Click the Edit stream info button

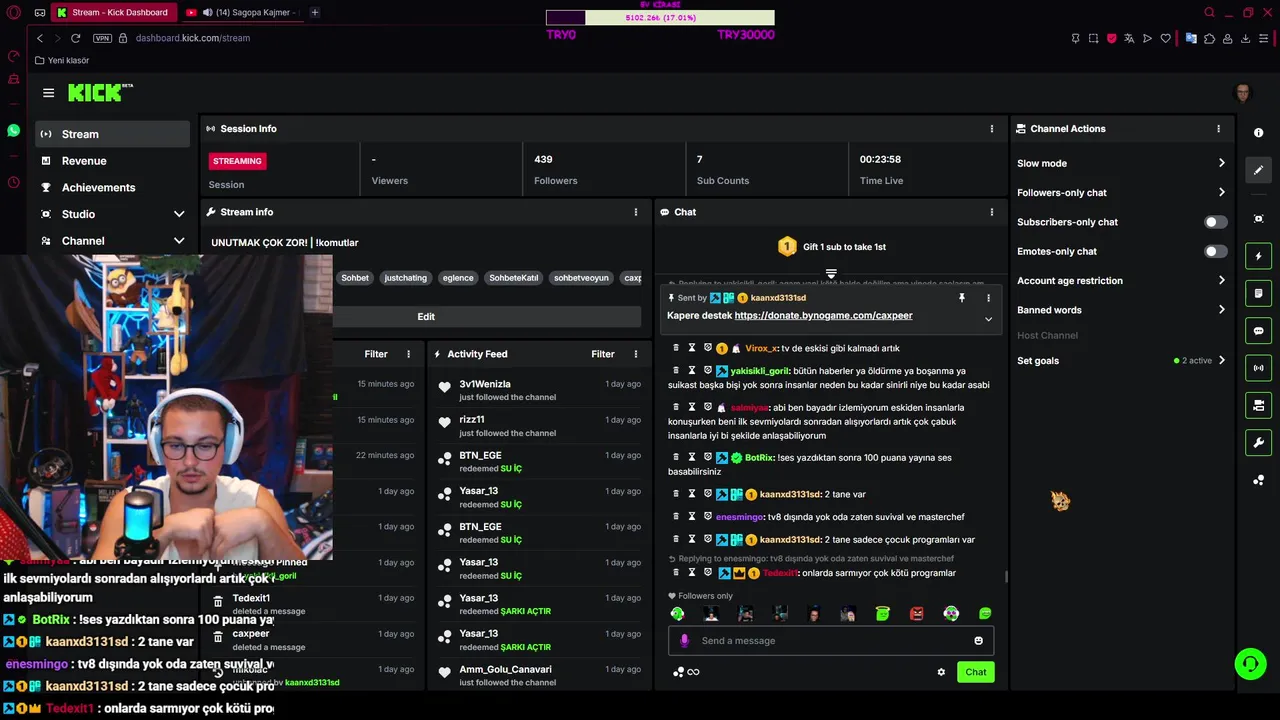tap(426, 317)
